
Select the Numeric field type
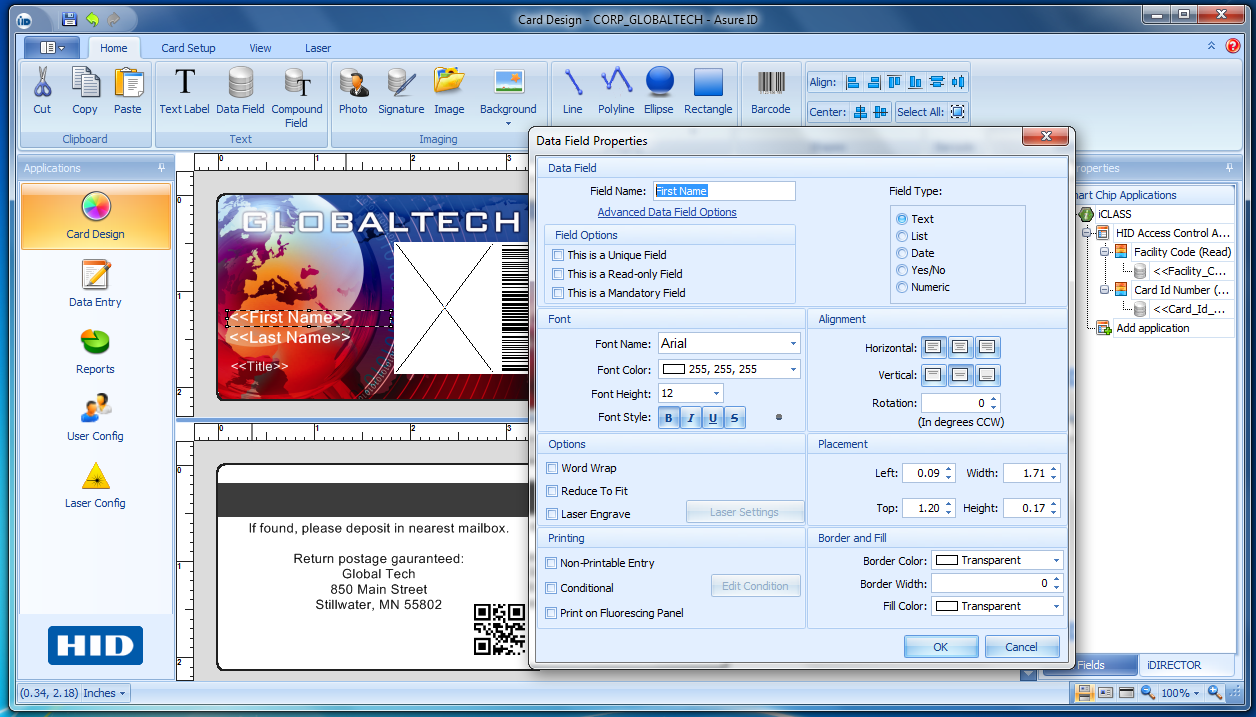pos(902,288)
